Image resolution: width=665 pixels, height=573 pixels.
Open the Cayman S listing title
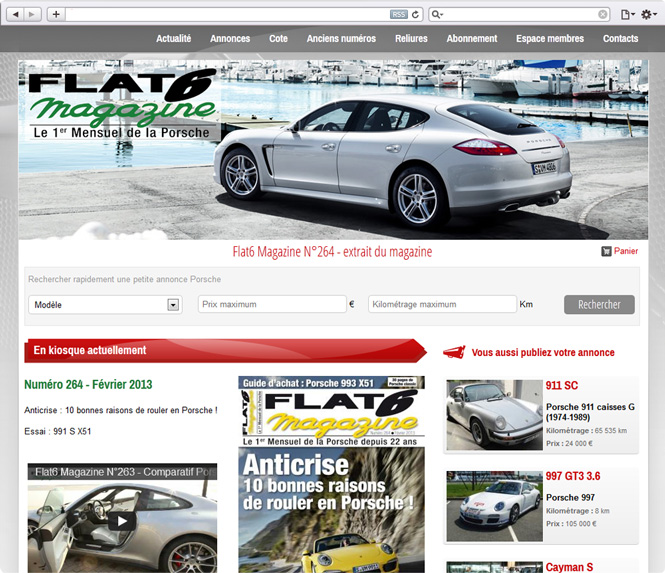tap(569, 567)
